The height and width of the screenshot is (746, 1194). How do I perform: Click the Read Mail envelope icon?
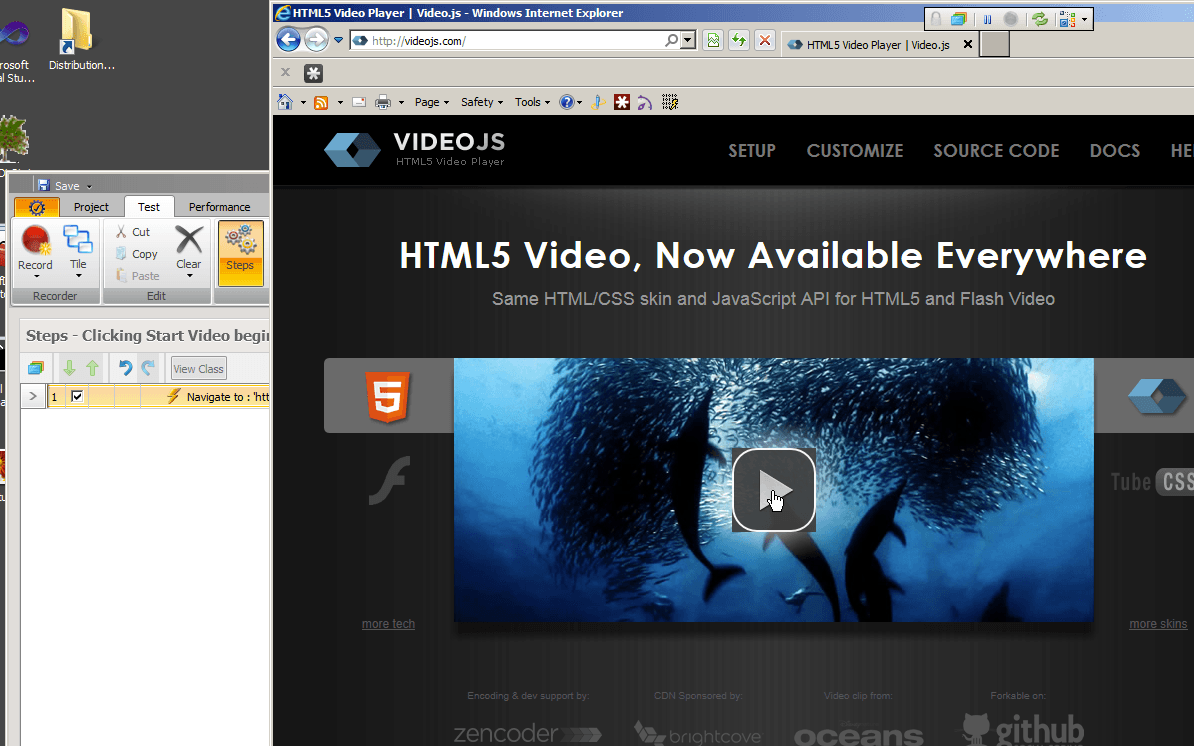point(359,102)
